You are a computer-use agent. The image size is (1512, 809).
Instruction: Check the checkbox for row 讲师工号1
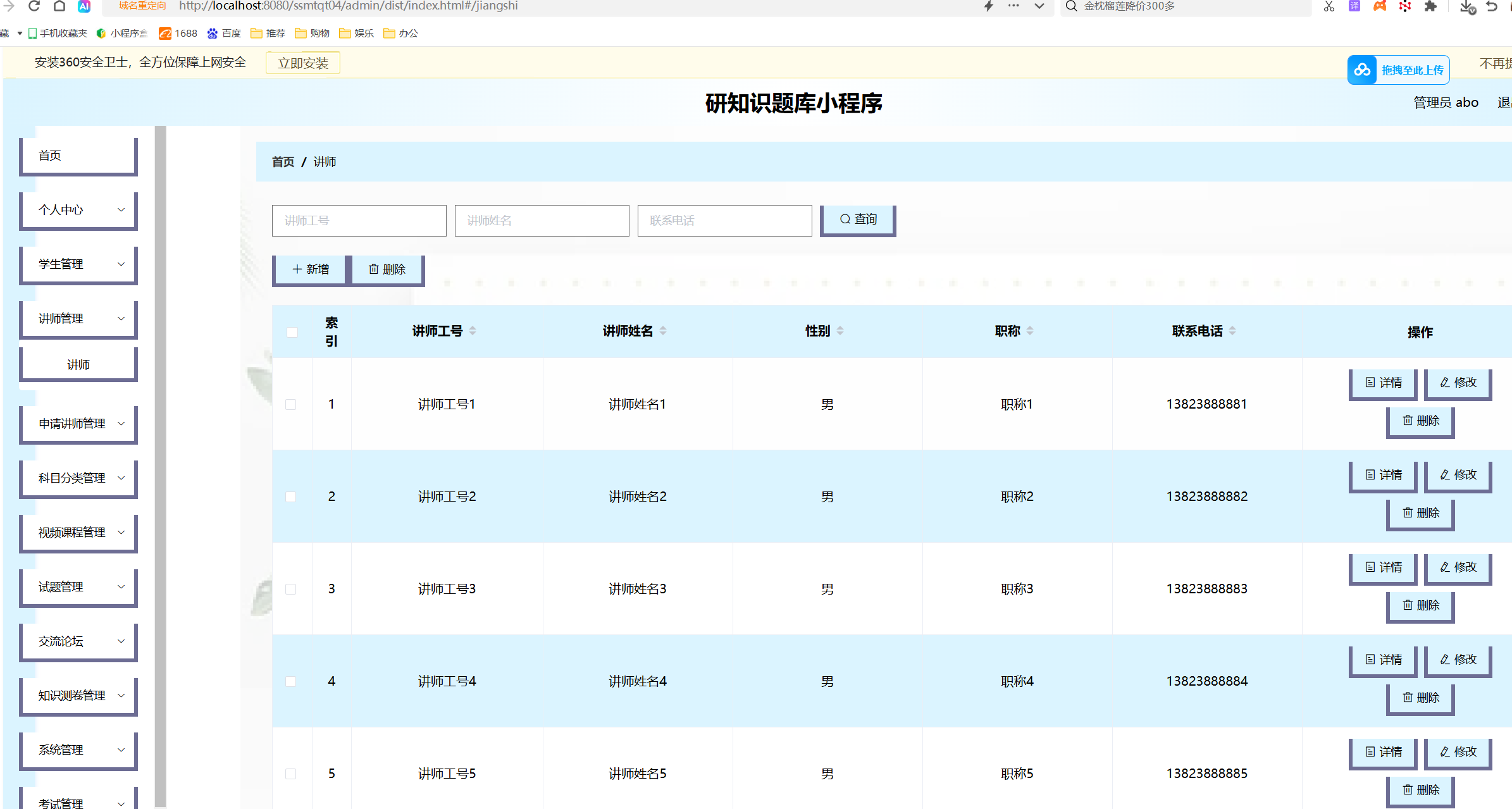(x=291, y=404)
